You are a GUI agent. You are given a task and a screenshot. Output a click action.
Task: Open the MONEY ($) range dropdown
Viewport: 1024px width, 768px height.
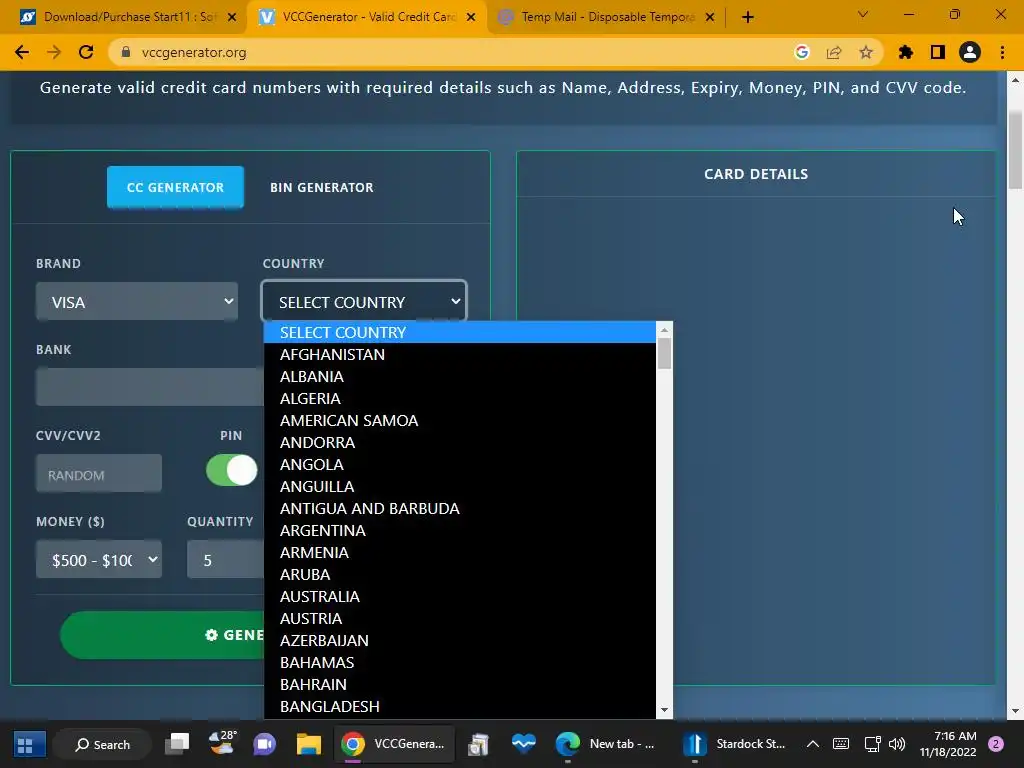(99, 560)
